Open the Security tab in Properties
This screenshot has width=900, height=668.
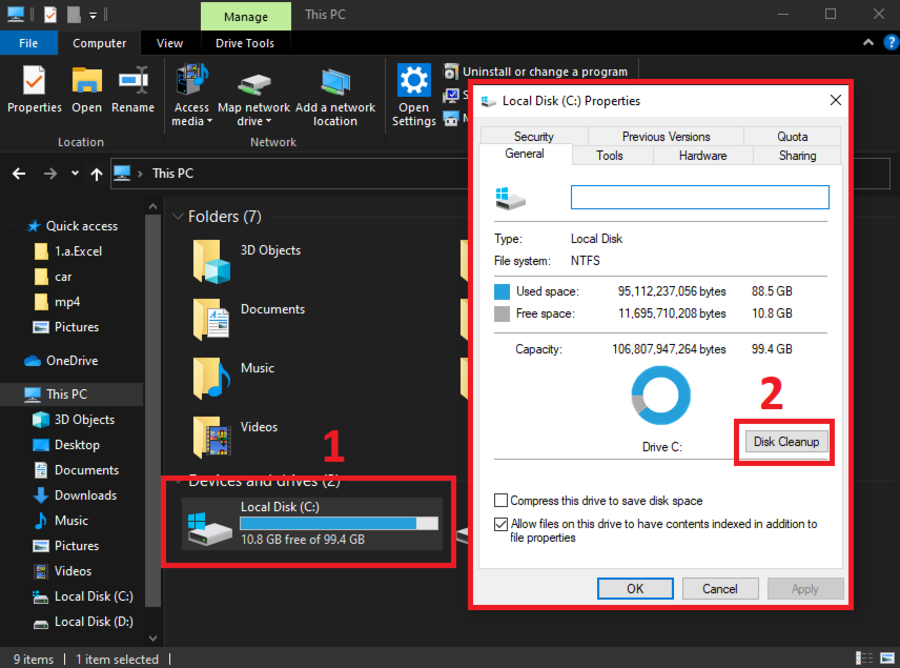[534, 137]
